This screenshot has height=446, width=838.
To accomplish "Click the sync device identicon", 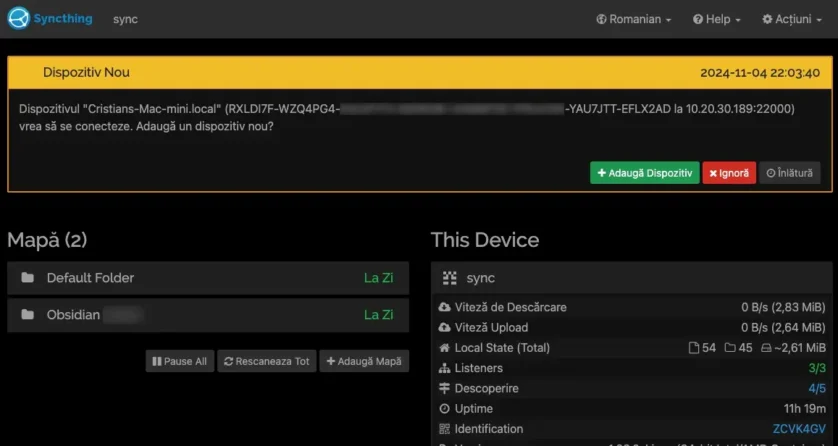I will pos(449,278).
